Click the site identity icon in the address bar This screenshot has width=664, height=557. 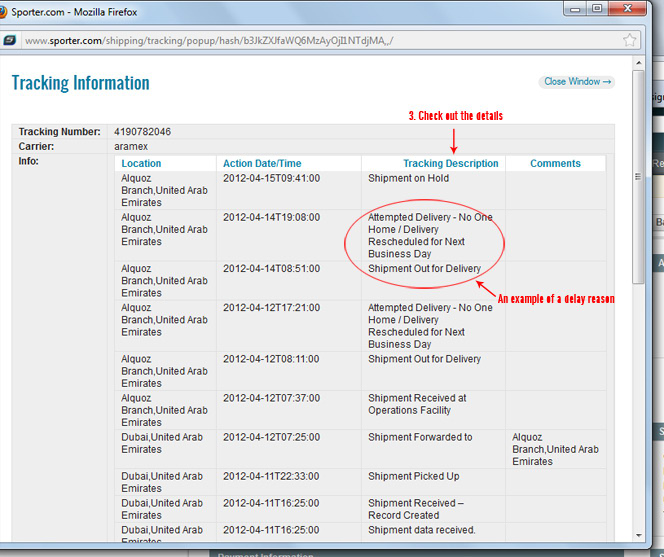[10, 41]
